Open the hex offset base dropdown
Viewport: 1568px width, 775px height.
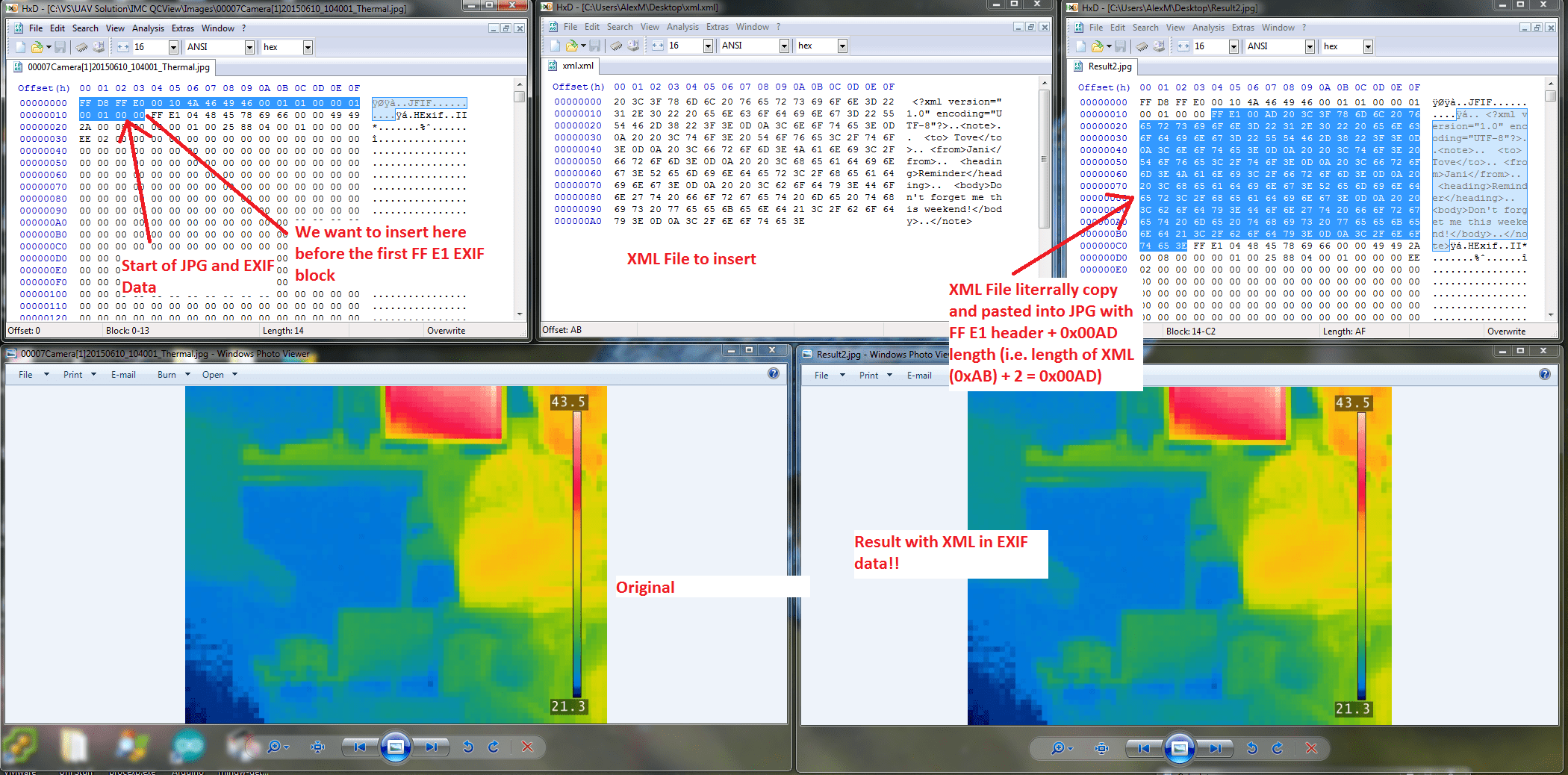tap(308, 46)
